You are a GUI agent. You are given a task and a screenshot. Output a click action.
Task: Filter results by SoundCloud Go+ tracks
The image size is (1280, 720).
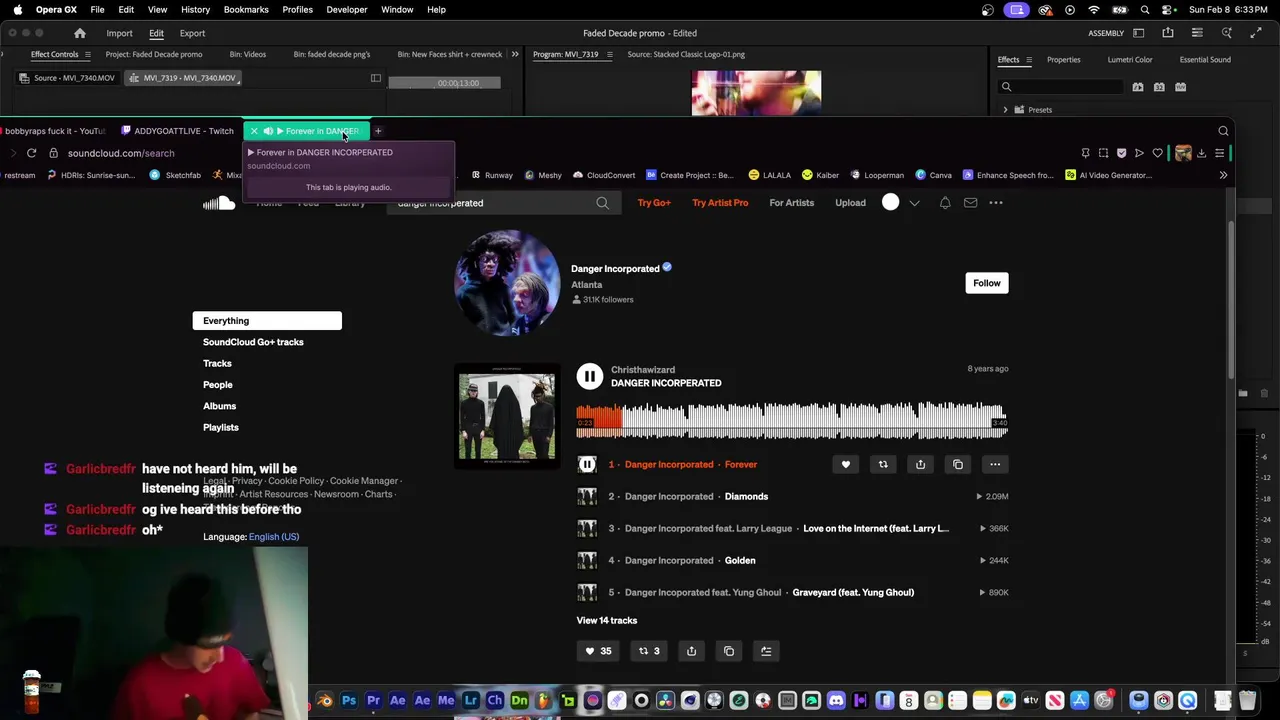click(253, 342)
